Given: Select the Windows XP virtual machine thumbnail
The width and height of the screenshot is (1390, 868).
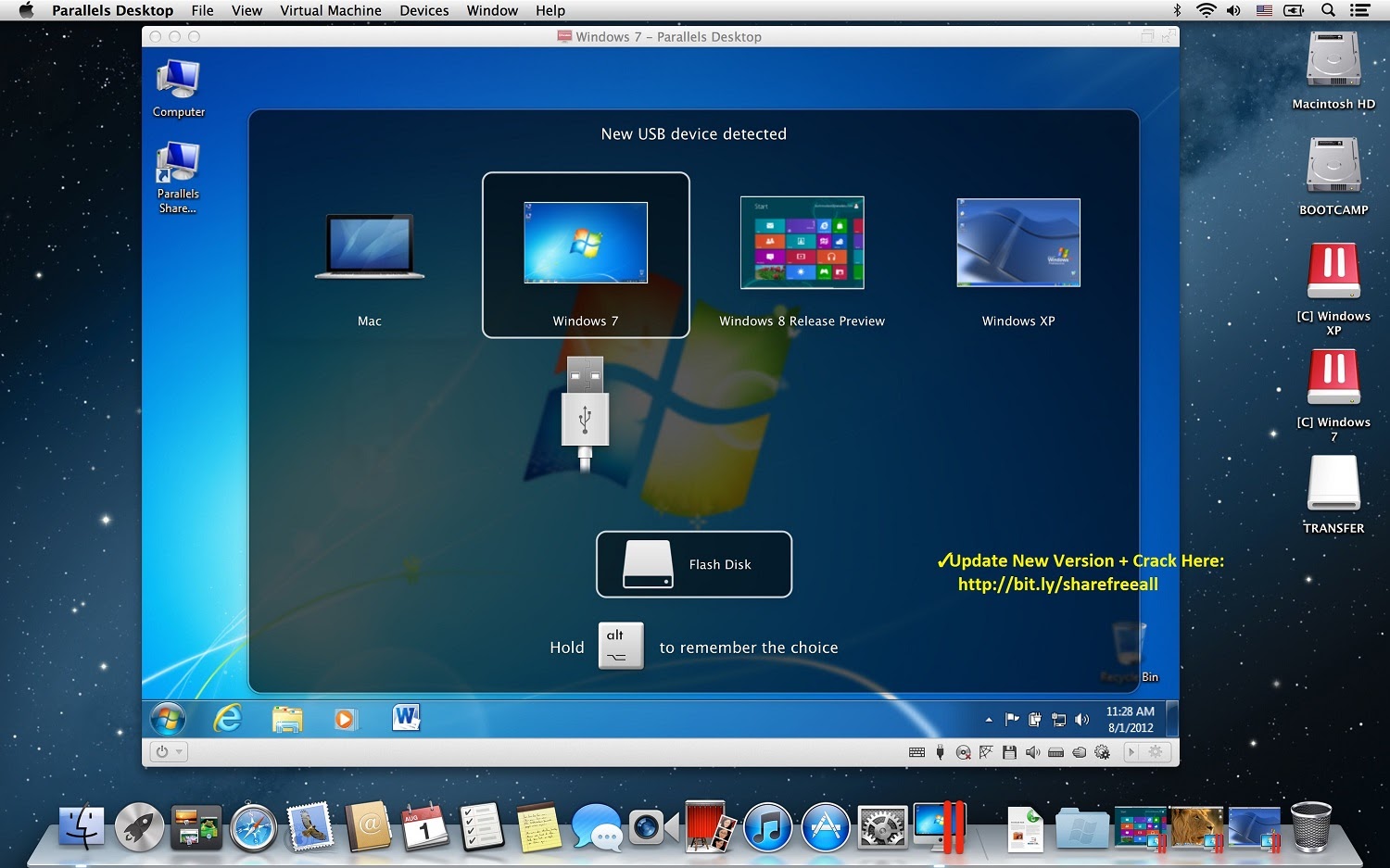Looking at the screenshot, I should point(1018,243).
